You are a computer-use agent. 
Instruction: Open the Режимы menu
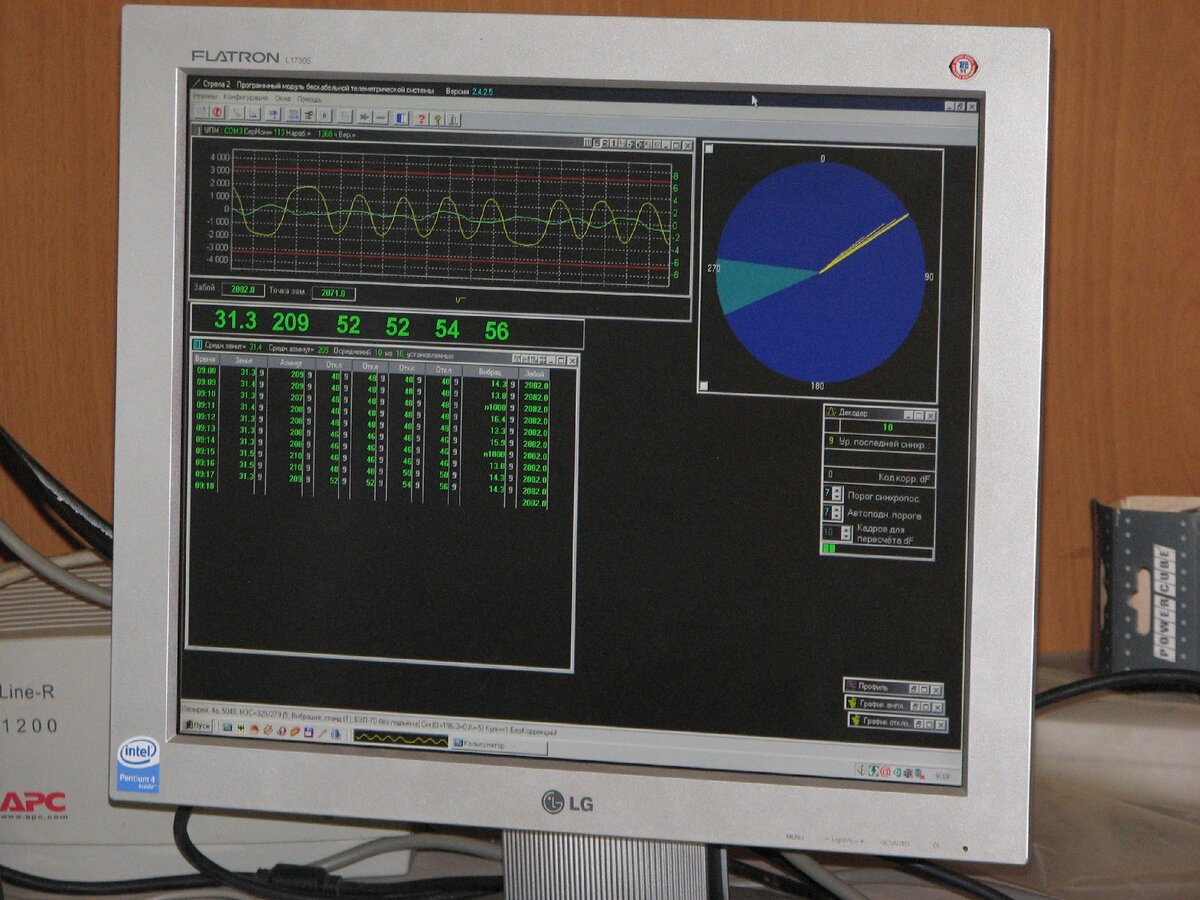coord(203,97)
